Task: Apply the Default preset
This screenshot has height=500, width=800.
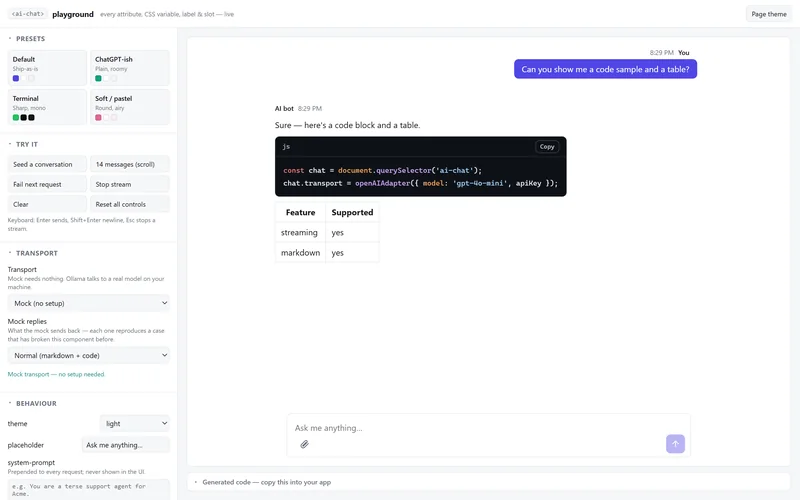Action: pyautogui.click(x=47, y=68)
